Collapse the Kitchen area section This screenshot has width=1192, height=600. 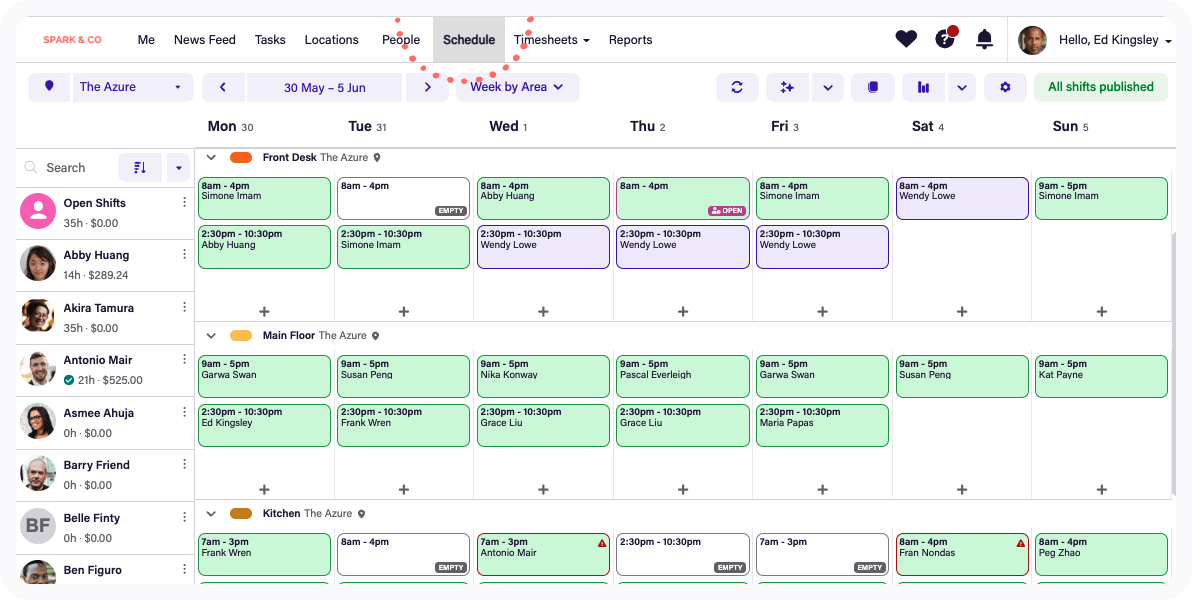[211, 513]
